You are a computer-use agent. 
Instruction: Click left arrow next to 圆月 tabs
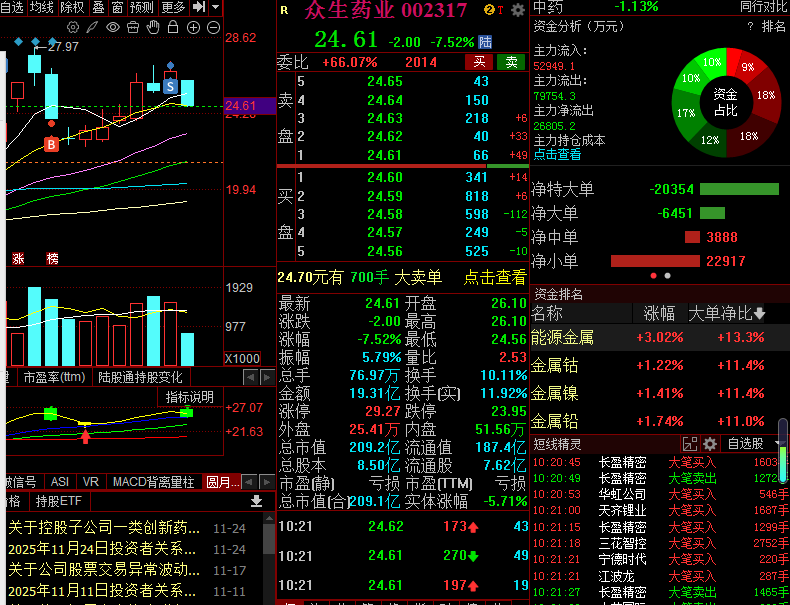pyautogui.click(x=250, y=482)
